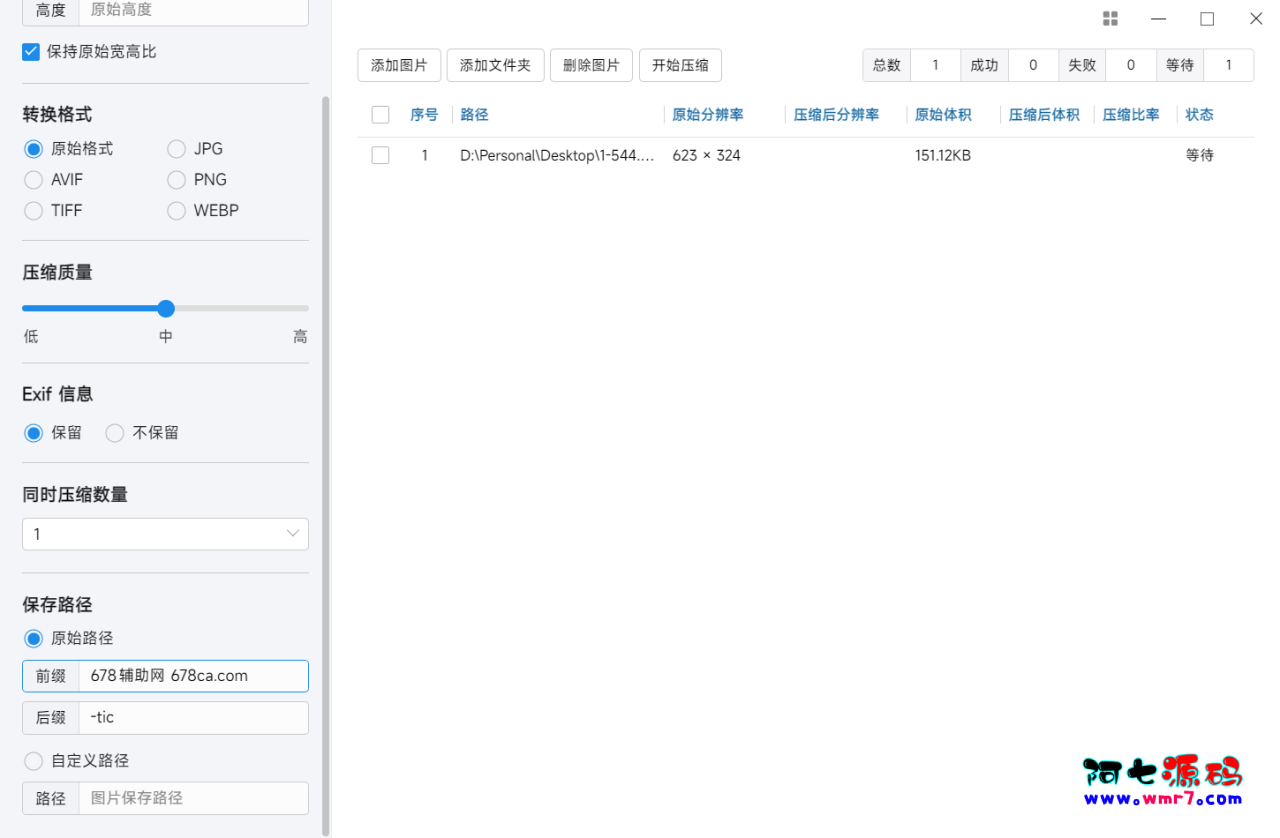The height and width of the screenshot is (838, 1280).
Task: Click the 成功 counter label
Action: coord(984,65)
